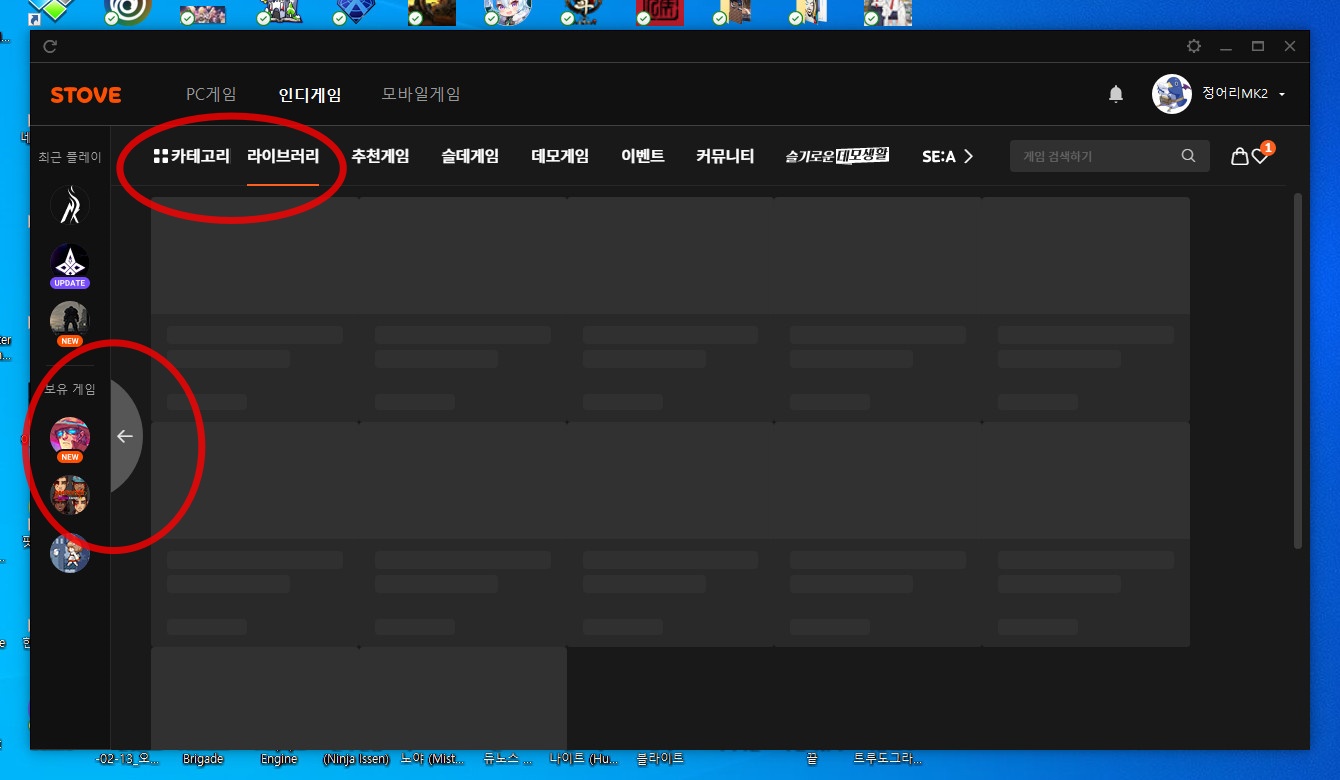
Task: Open the 커뮤니티 link
Action: click(x=725, y=156)
